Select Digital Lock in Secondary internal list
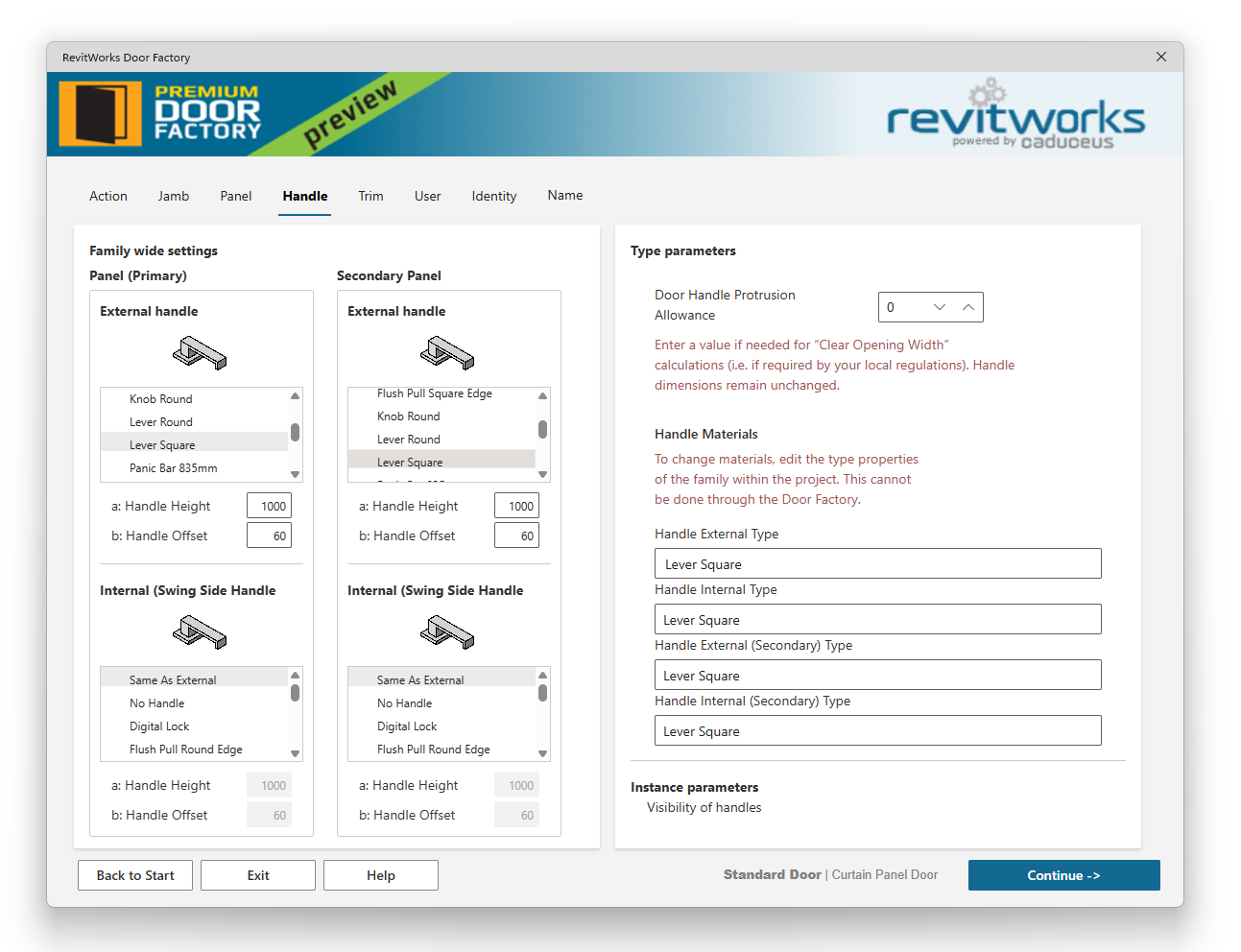Viewport: 1241px width, 952px height. coord(407,726)
